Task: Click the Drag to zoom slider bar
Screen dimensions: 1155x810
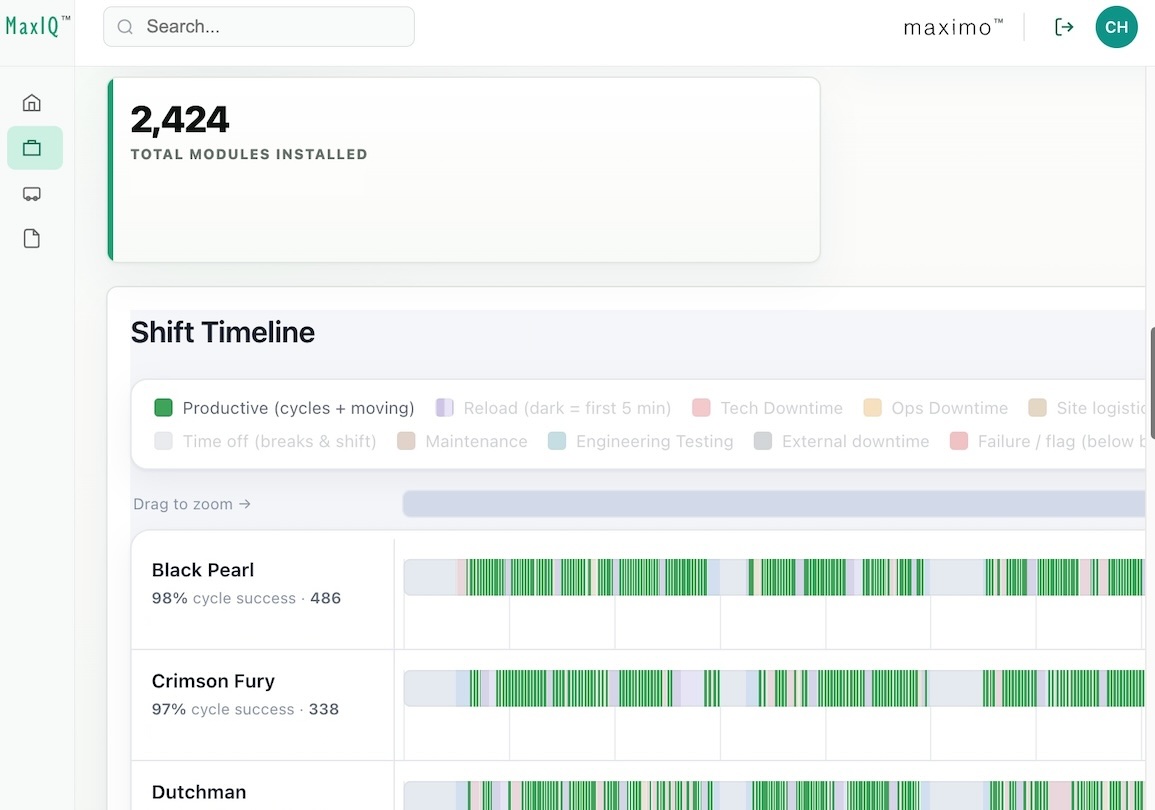Action: 774,504
